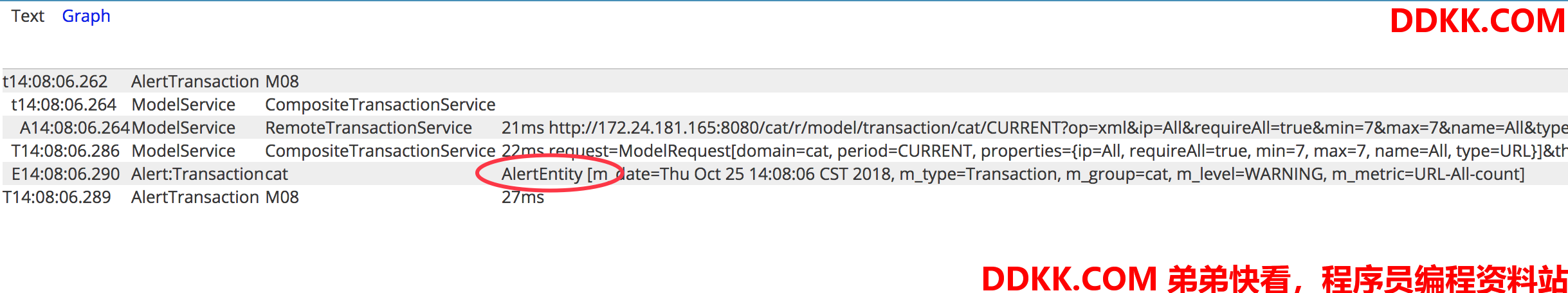Click the DDKK.COM 弟弟快看 footer banner

(1274, 279)
